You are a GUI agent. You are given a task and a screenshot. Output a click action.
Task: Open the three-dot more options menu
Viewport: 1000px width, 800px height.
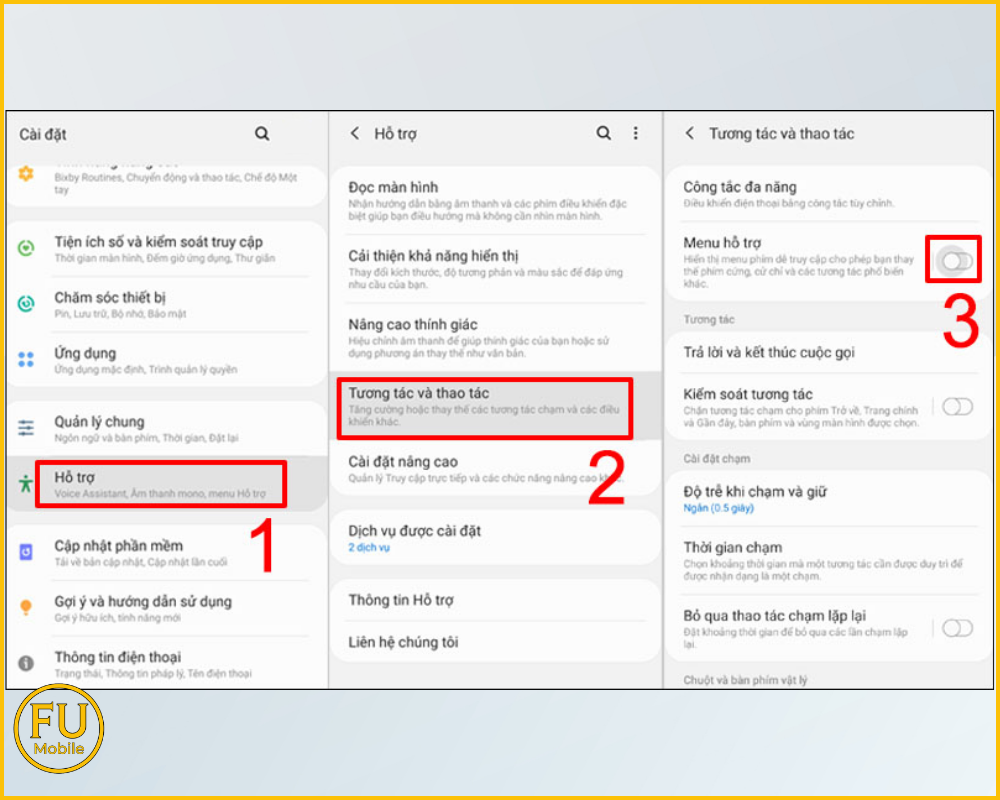click(x=635, y=133)
